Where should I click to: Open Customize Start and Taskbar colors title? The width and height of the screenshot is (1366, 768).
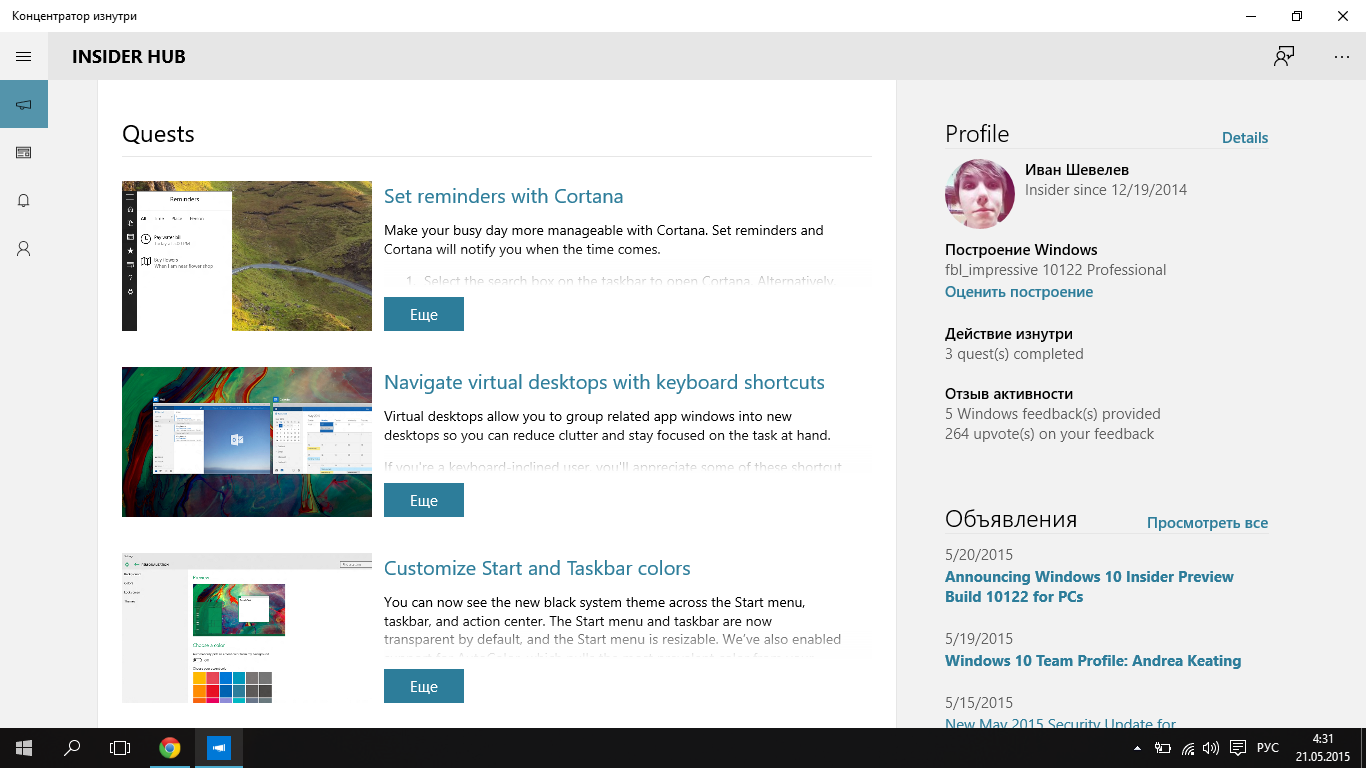click(537, 568)
